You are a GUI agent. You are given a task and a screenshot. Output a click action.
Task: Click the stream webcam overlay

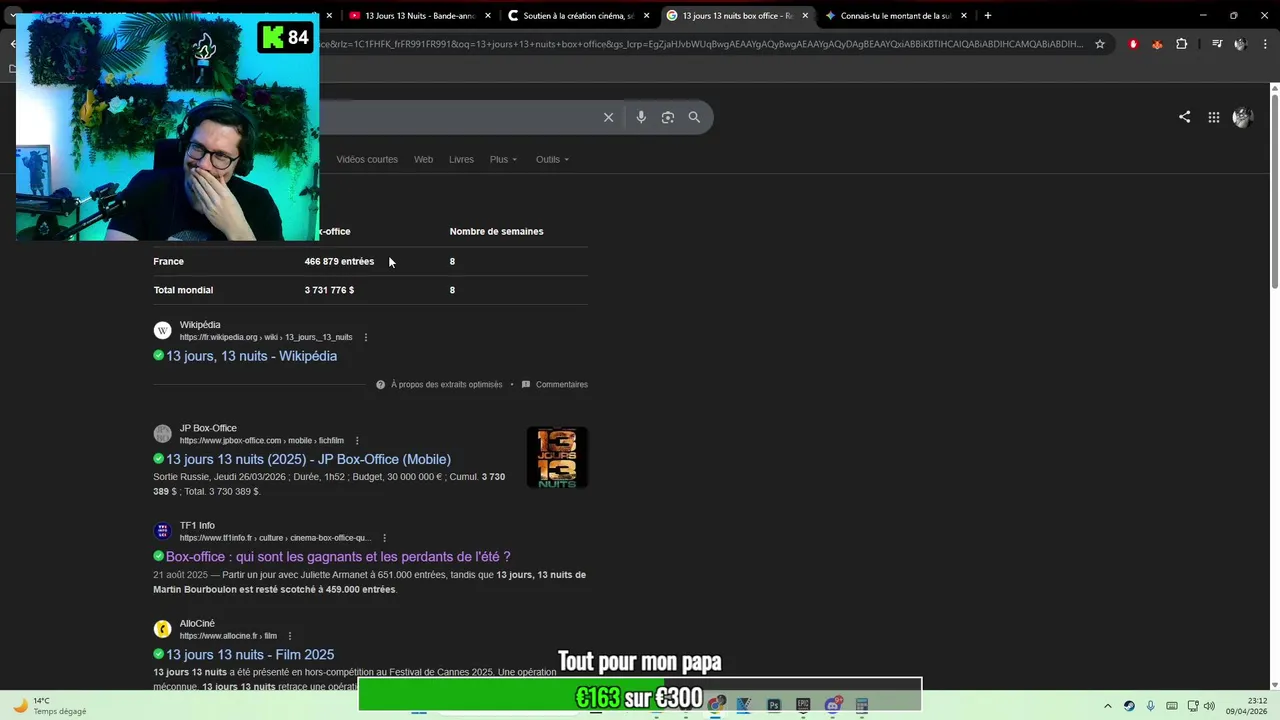(x=167, y=127)
